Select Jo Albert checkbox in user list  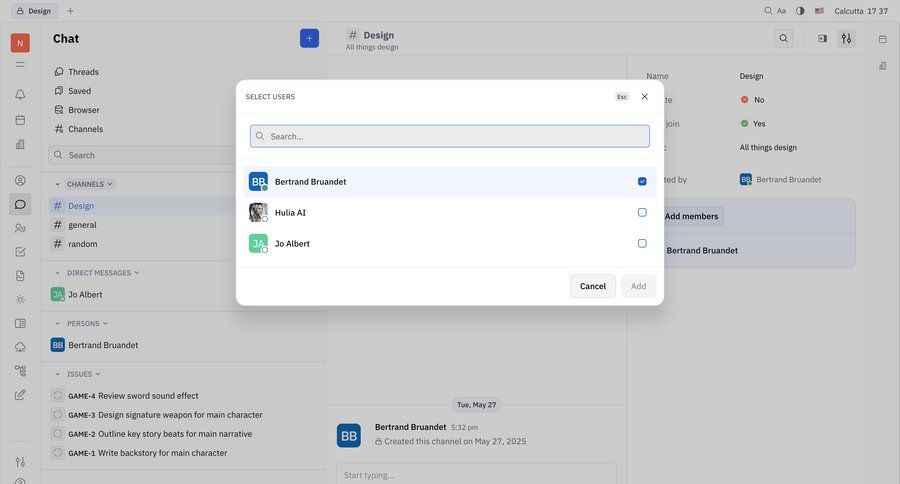[x=642, y=243]
